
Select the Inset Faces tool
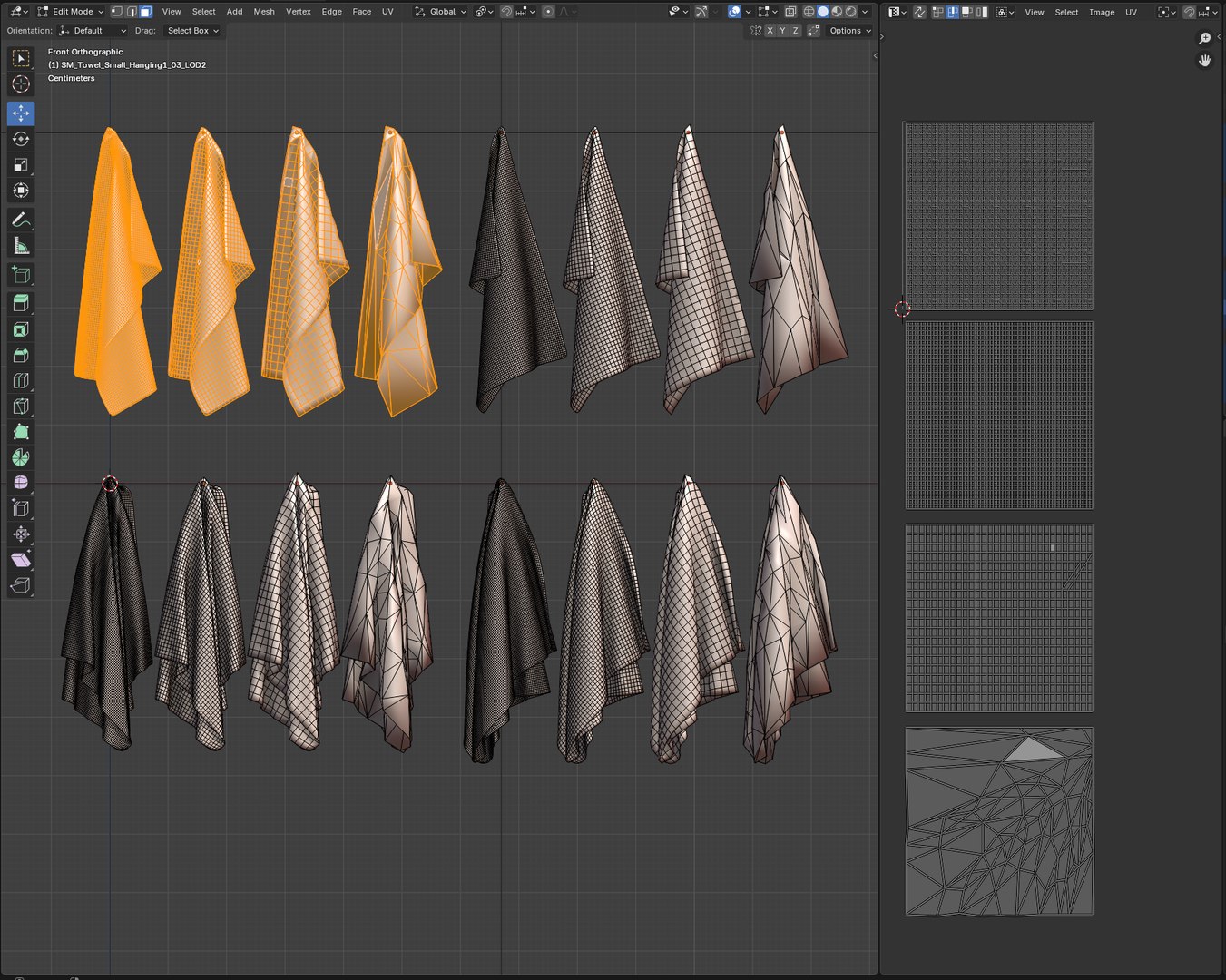click(21, 329)
